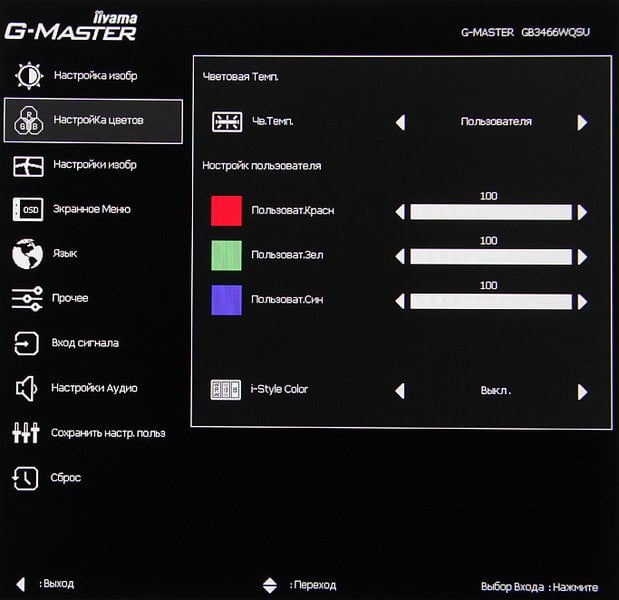The image size is (619, 600).
Task: Select the speaker icon for audio settings
Action: (x=26, y=388)
